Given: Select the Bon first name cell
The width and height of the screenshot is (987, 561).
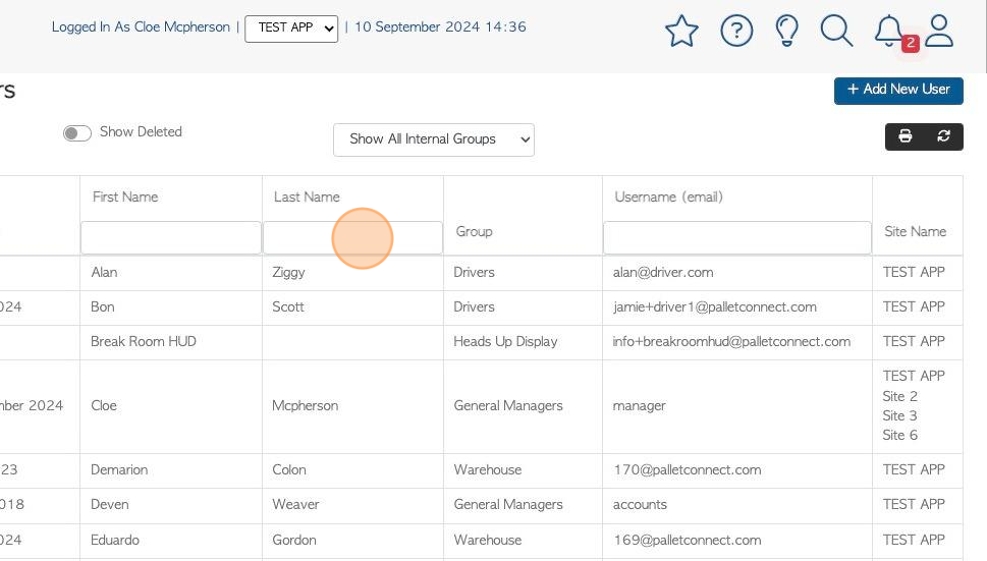Looking at the screenshot, I should [103, 307].
